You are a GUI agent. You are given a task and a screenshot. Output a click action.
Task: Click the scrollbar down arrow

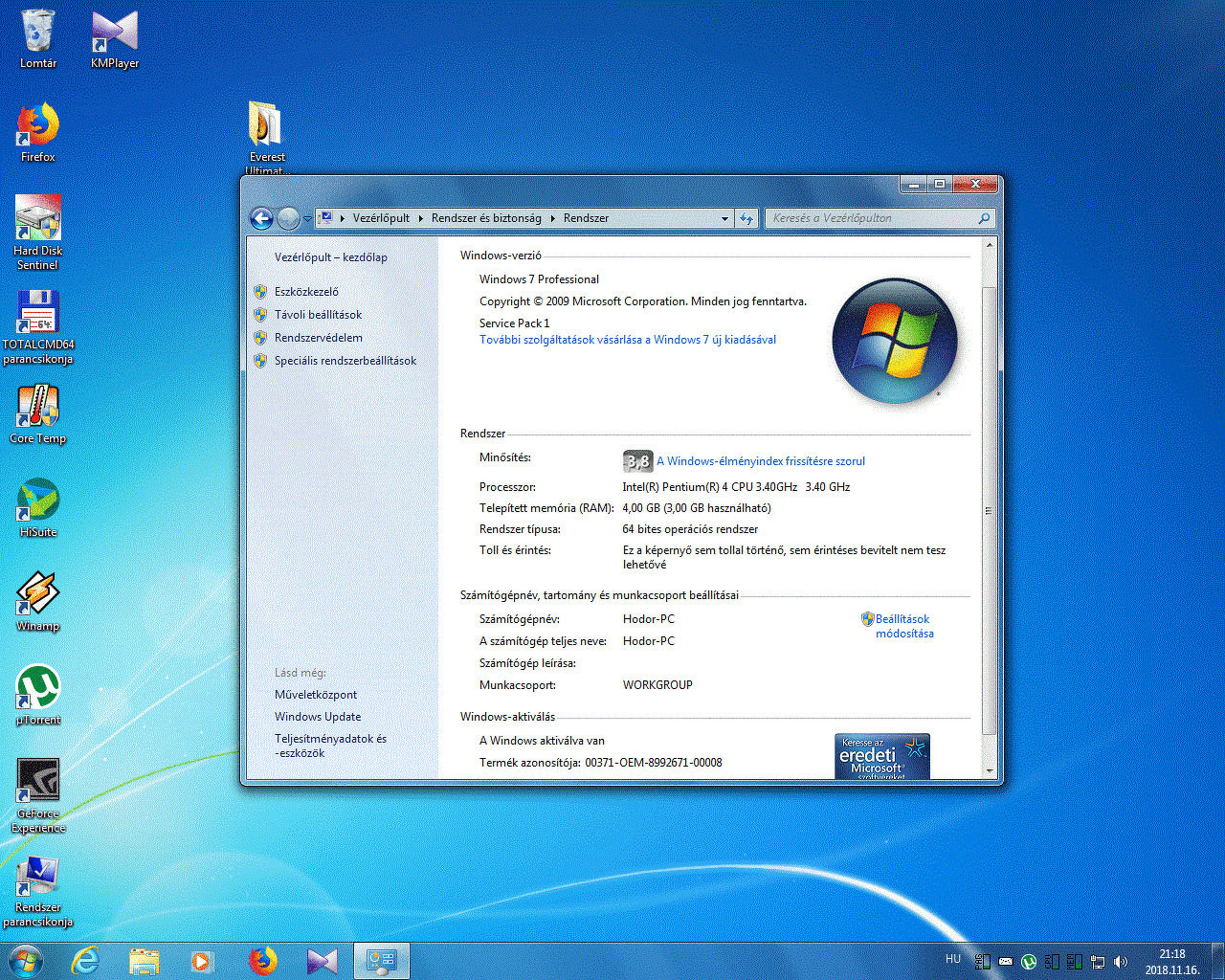(990, 770)
